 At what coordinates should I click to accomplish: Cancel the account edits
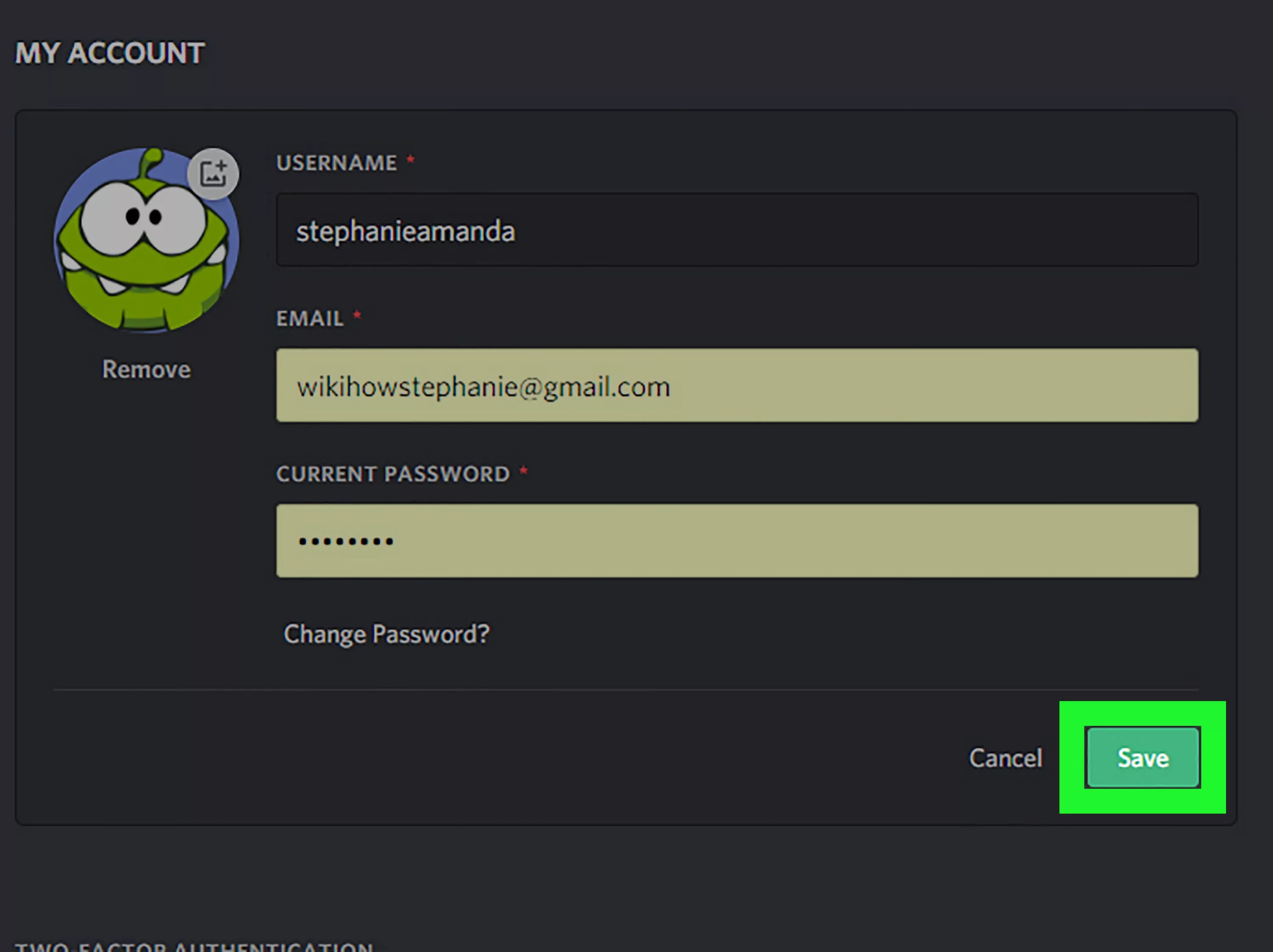pyautogui.click(x=1005, y=758)
